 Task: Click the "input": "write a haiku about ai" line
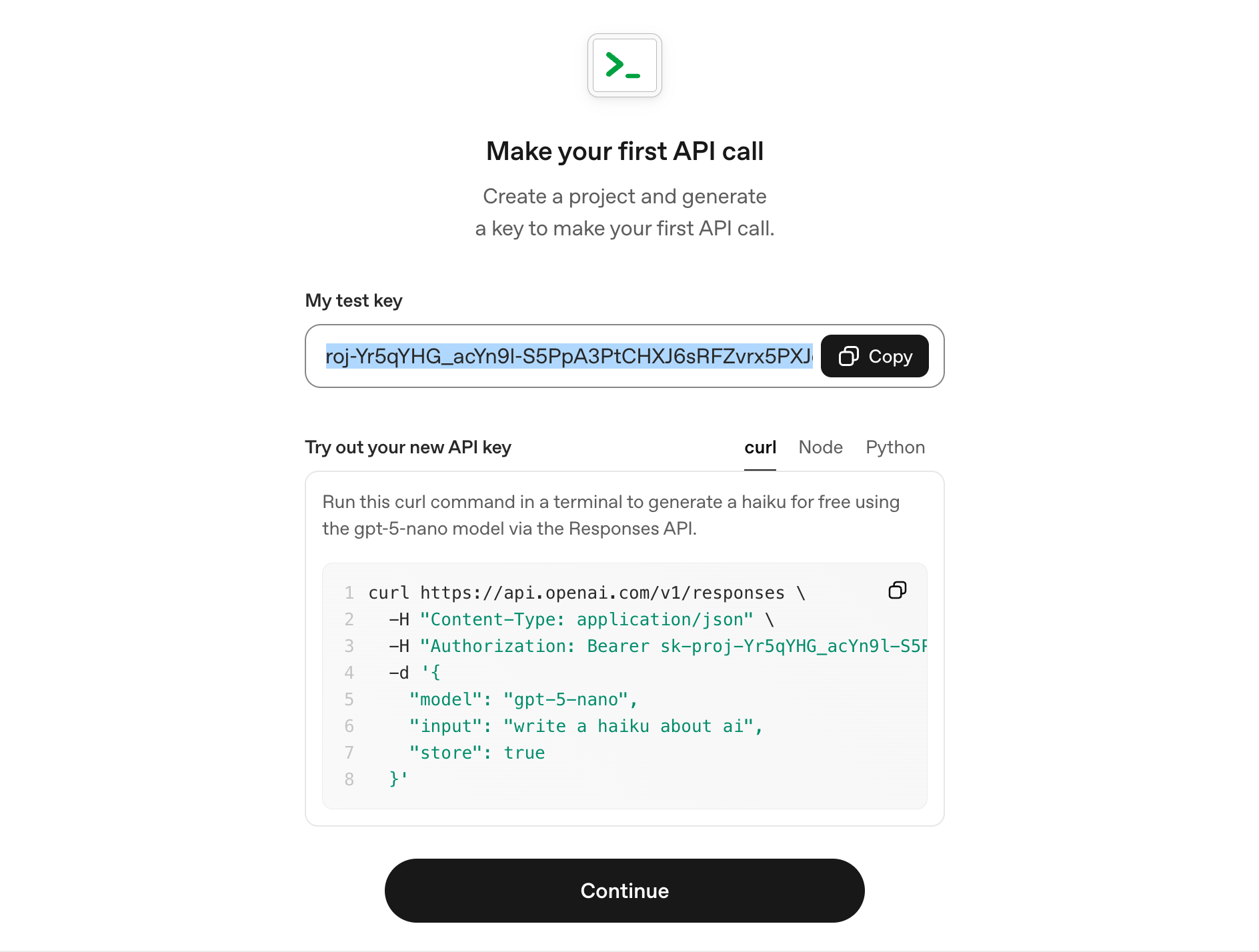(x=585, y=726)
